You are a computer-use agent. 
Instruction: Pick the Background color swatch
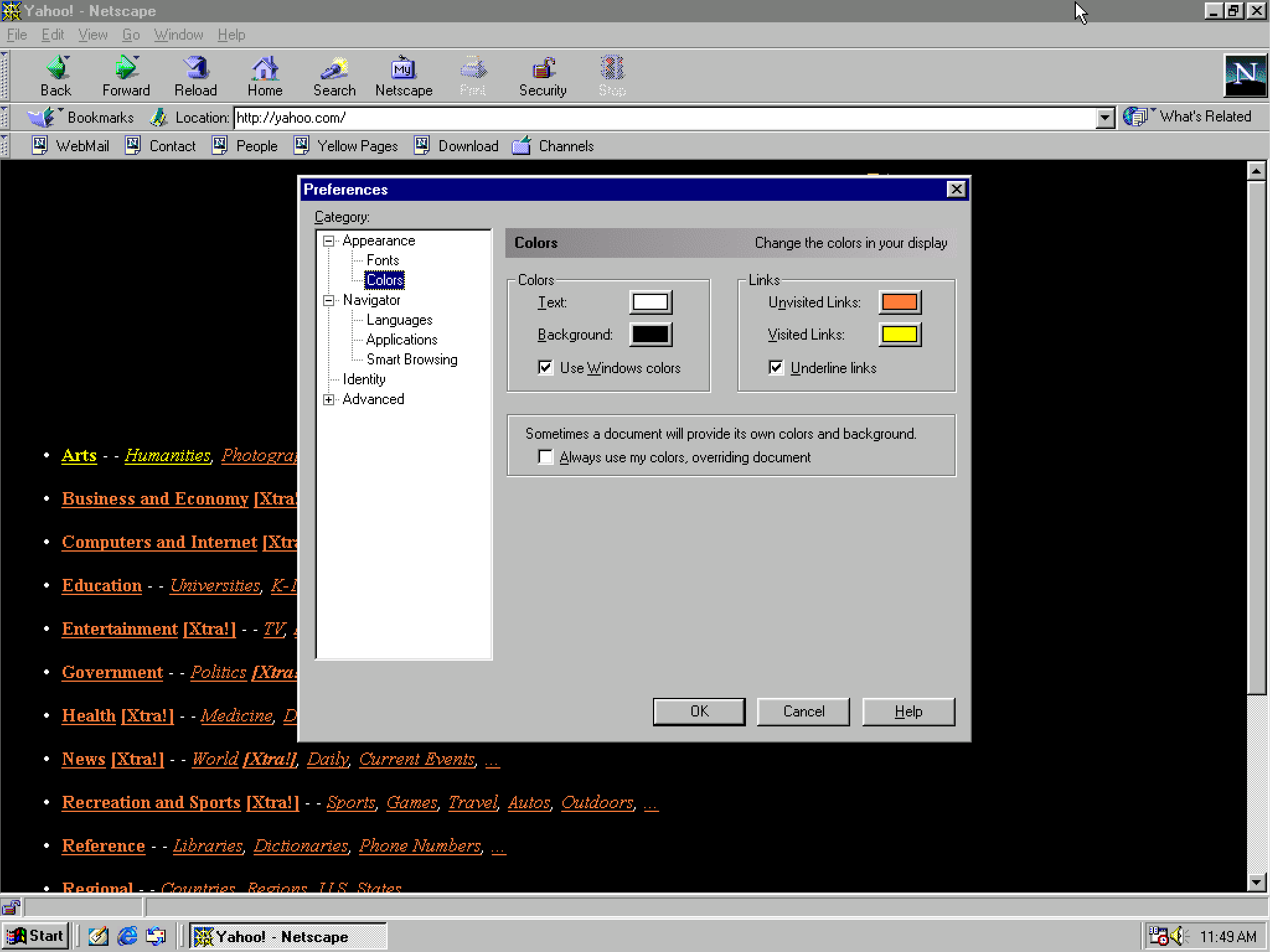tap(651, 335)
